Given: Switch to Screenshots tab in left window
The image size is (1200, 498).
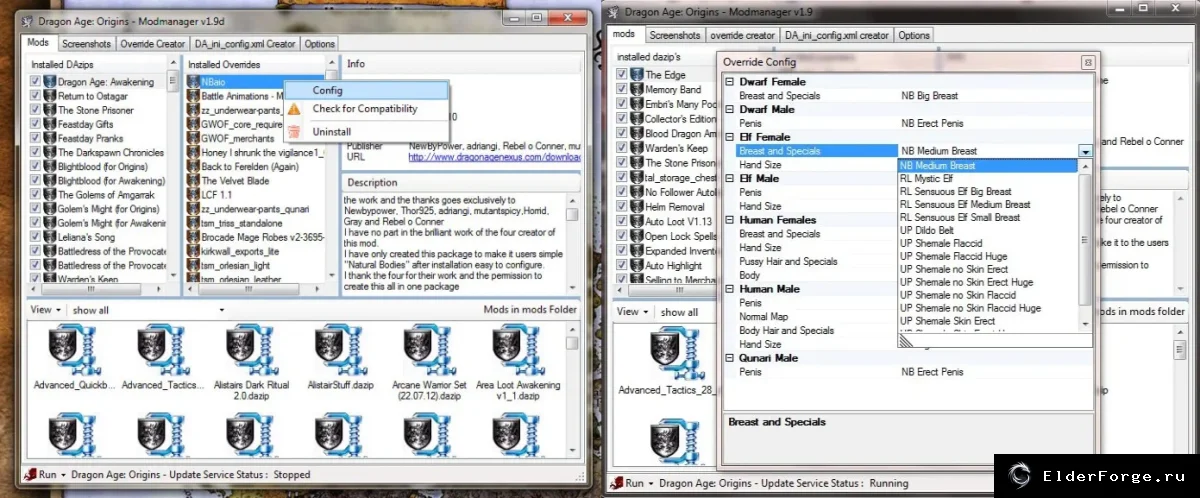Looking at the screenshot, I should point(86,44).
